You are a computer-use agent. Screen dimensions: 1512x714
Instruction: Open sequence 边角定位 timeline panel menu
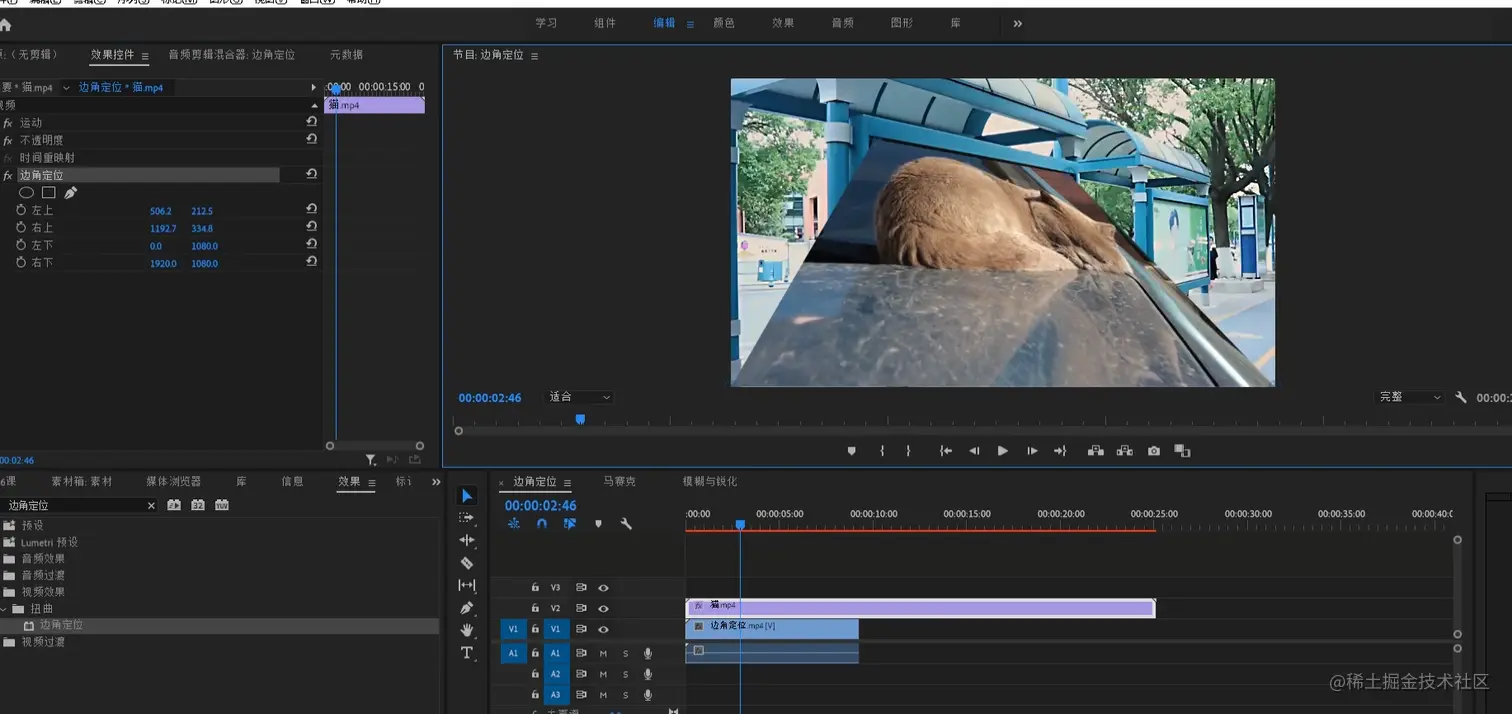point(567,482)
